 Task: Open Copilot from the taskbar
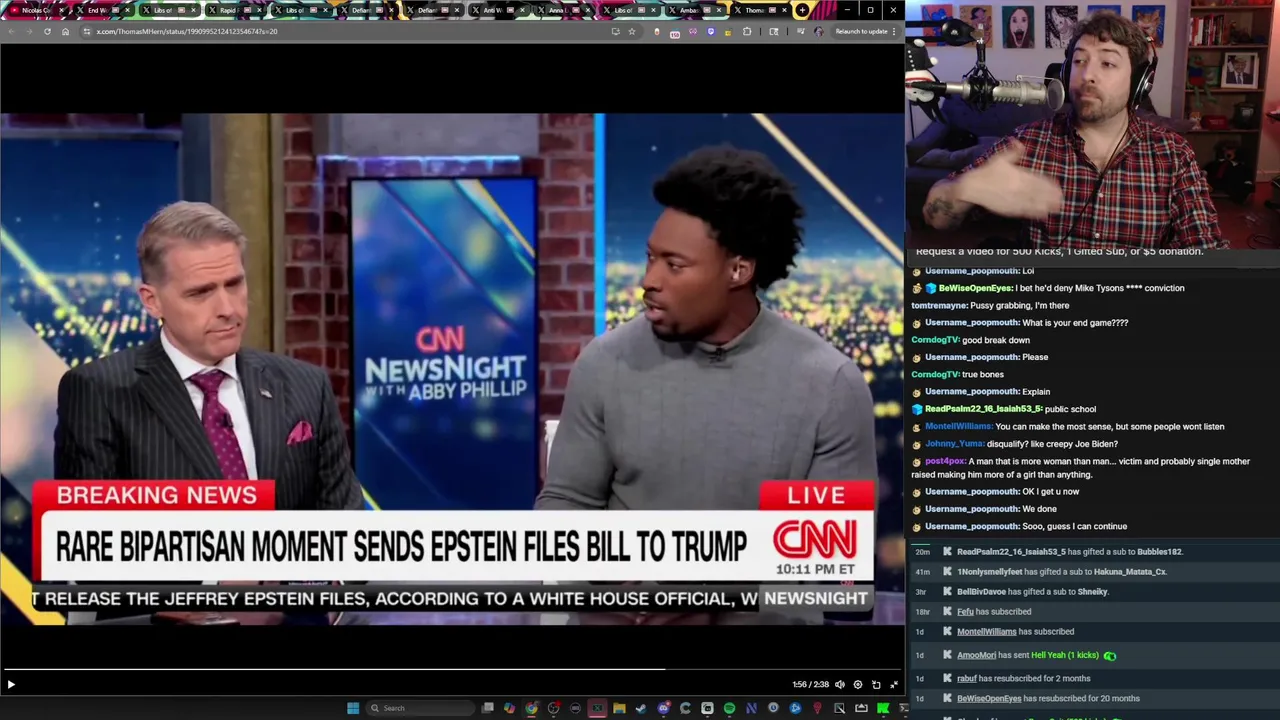coord(509,708)
